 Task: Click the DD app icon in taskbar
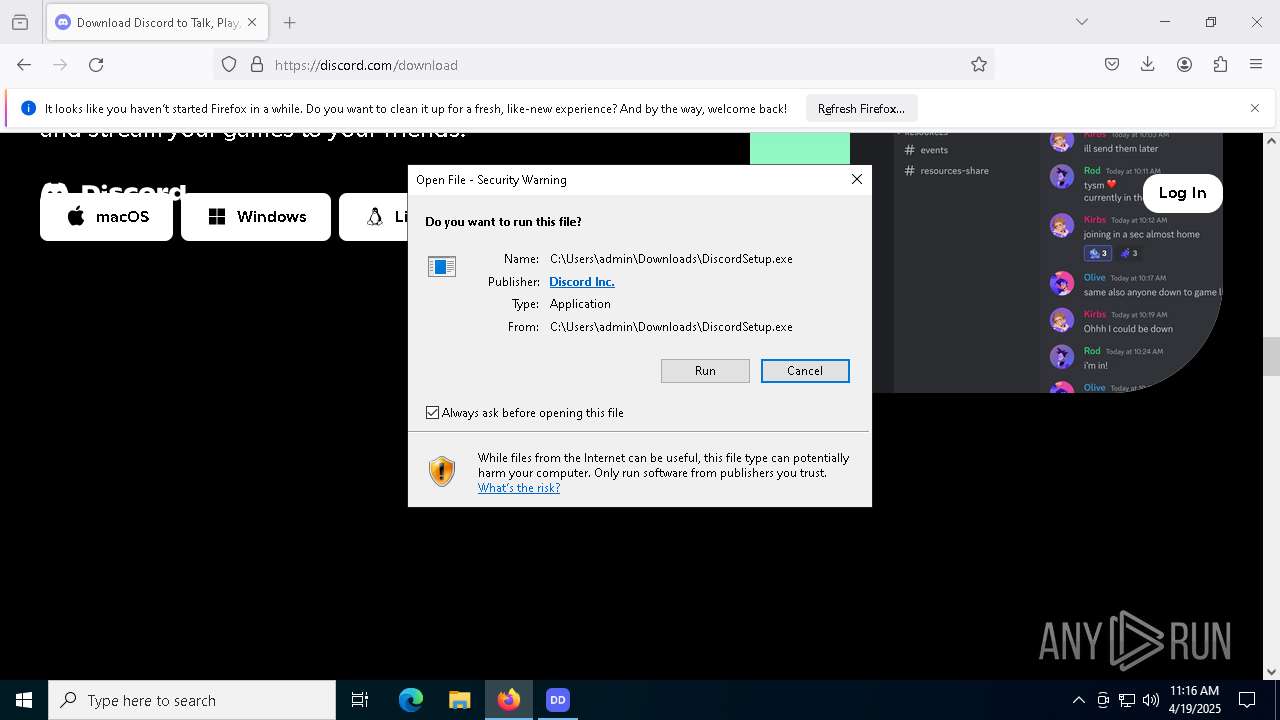[x=558, y=700]
